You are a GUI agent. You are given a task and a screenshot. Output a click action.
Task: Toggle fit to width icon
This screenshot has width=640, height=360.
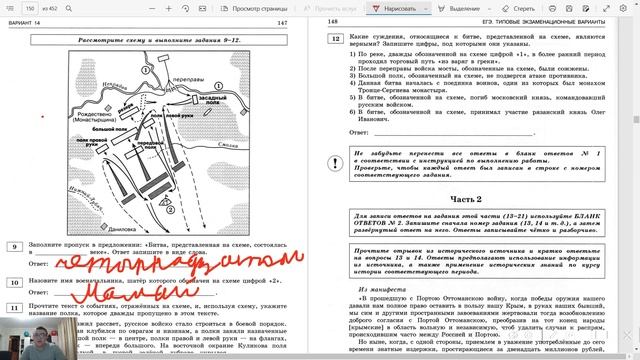202,8
